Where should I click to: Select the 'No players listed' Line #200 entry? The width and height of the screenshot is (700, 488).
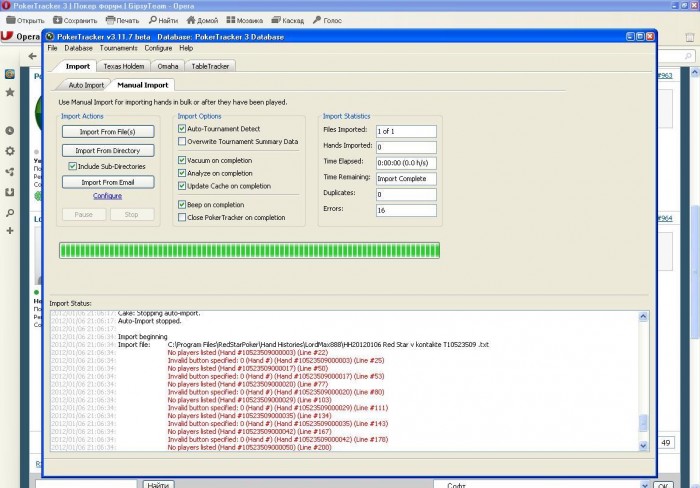[250, 447]
